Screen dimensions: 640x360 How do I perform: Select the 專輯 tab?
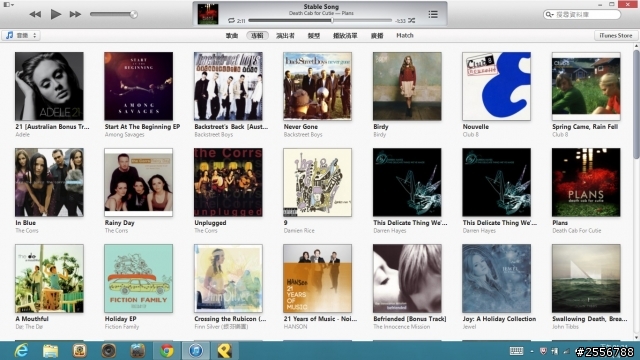257,36
